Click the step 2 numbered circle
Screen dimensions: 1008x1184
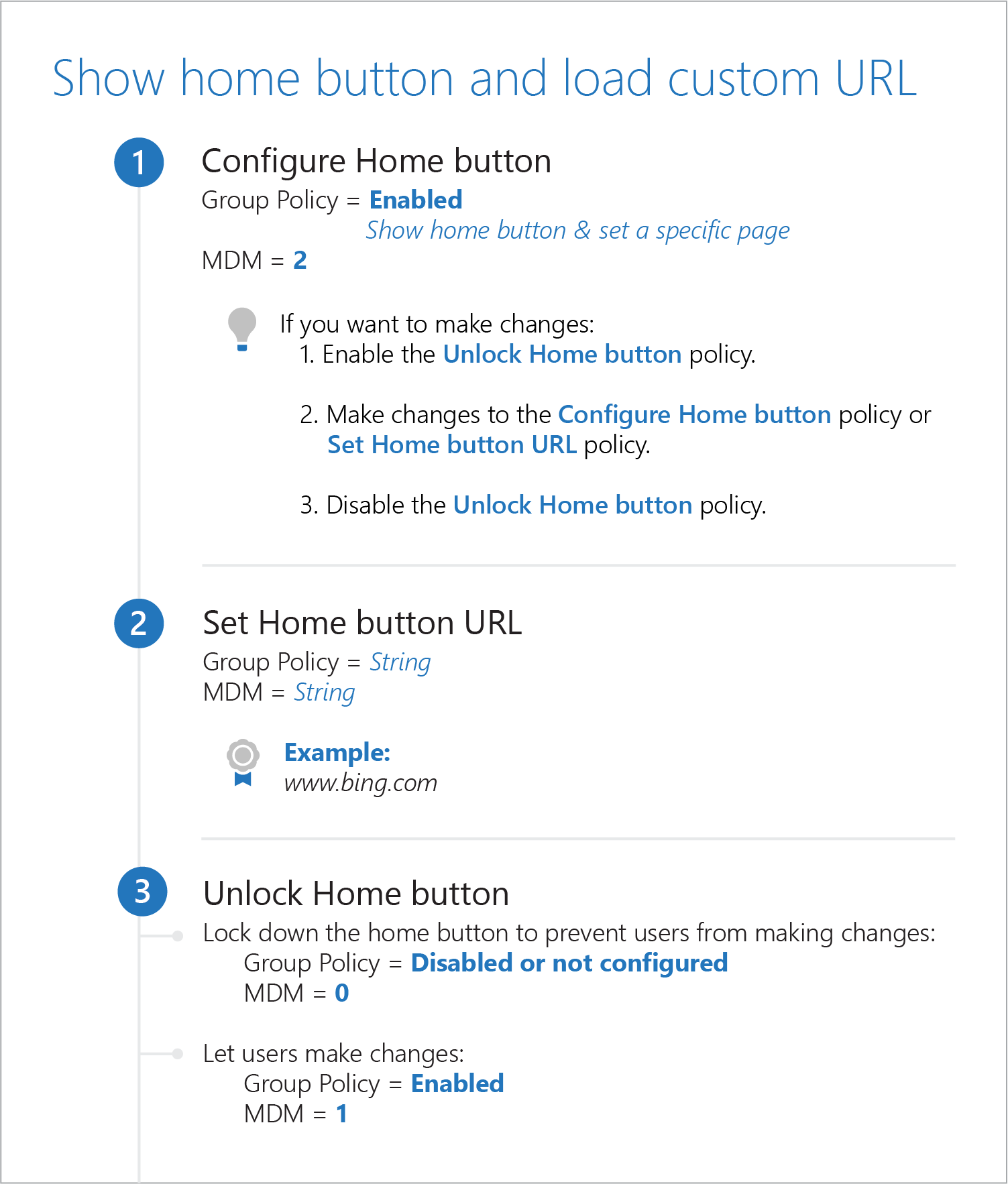(x=139, y=624)
